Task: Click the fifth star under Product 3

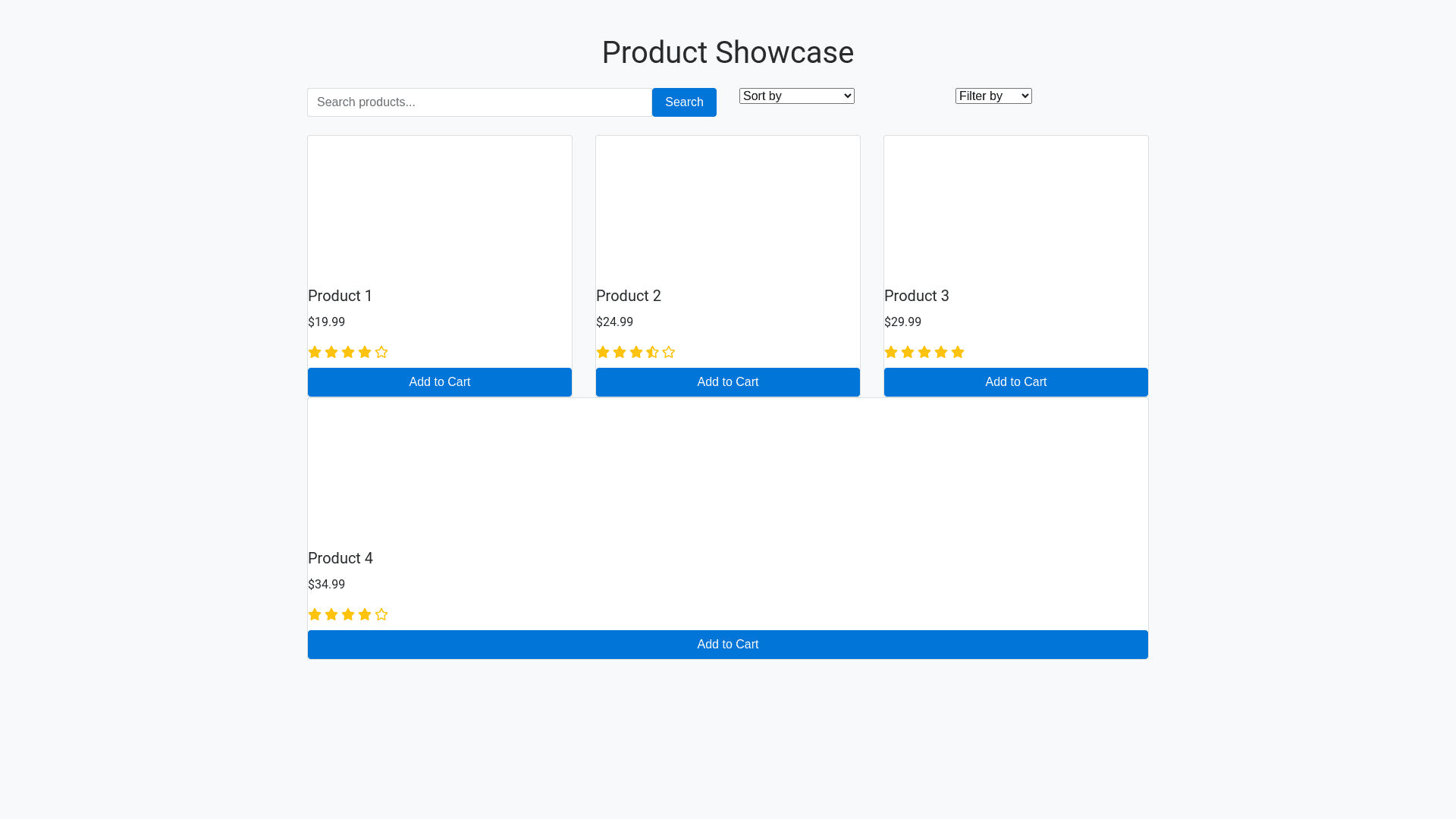Action: coord(958,352)
